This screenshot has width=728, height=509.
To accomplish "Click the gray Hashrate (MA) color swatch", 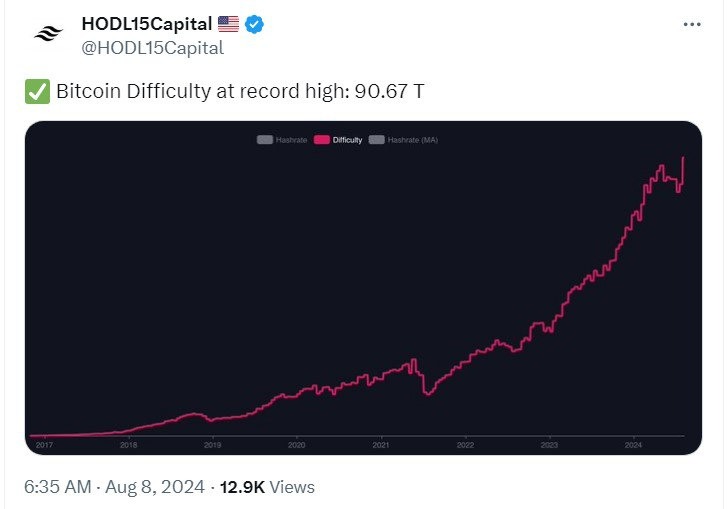I will pos(377,140).
